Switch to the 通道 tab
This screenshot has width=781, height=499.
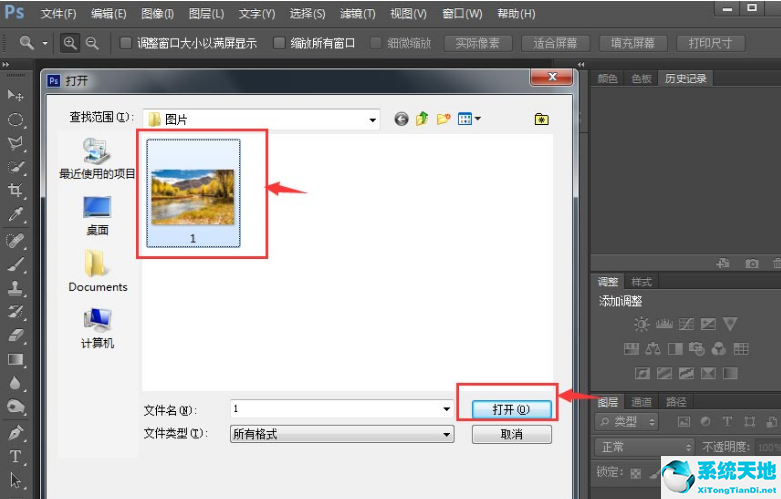(x=641, y=401)
